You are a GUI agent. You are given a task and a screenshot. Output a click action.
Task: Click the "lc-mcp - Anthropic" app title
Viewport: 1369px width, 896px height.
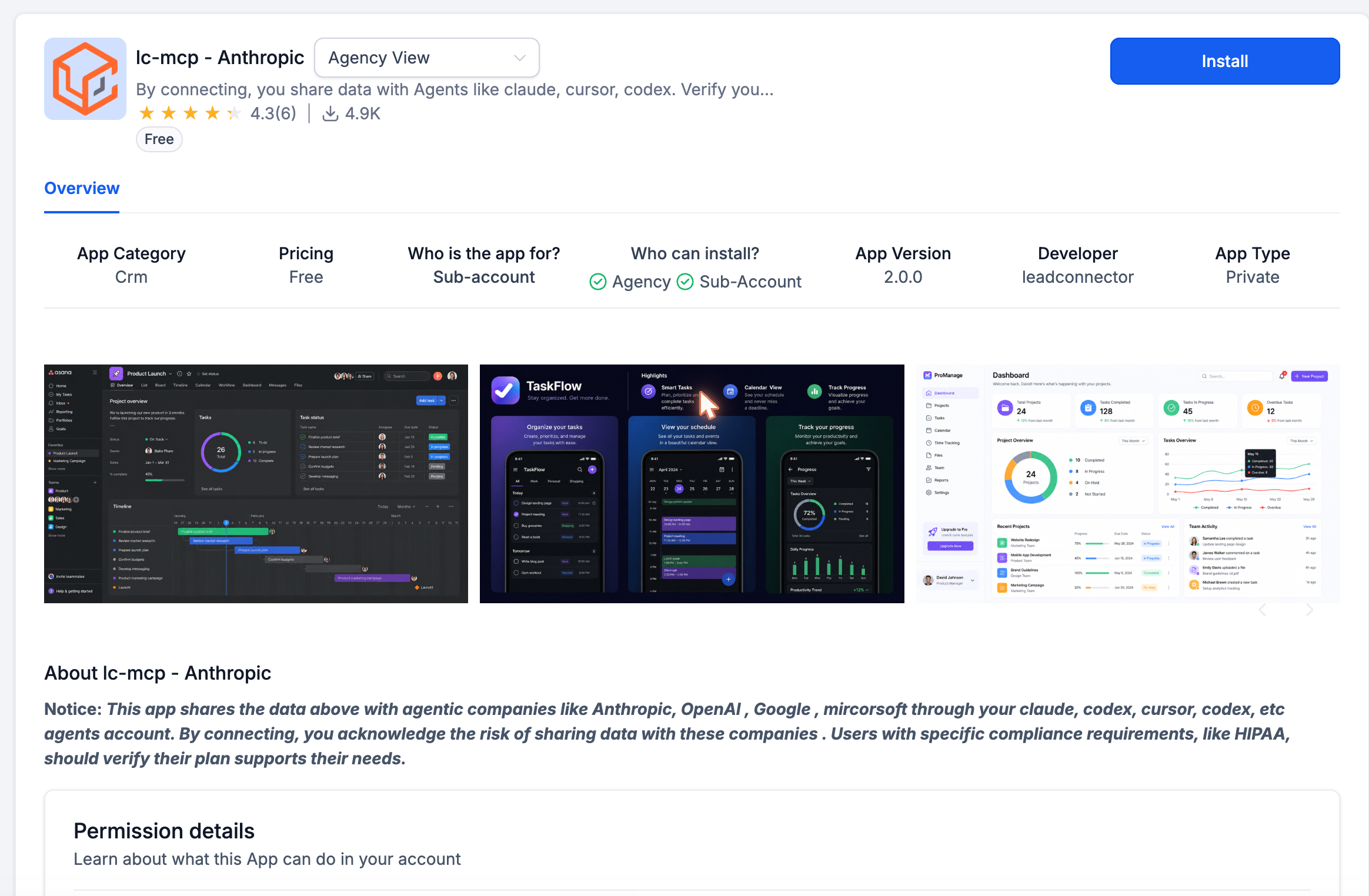(220, 58)
